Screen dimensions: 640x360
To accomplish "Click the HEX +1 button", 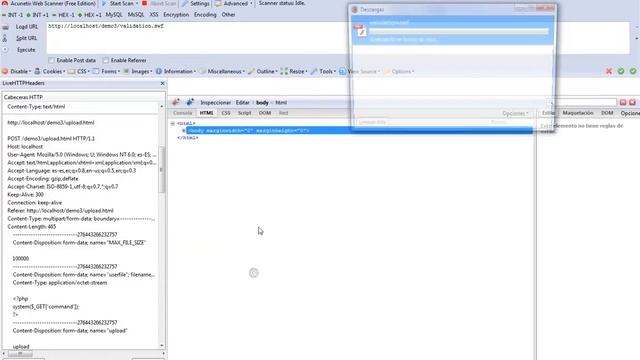I will point(89,15).
